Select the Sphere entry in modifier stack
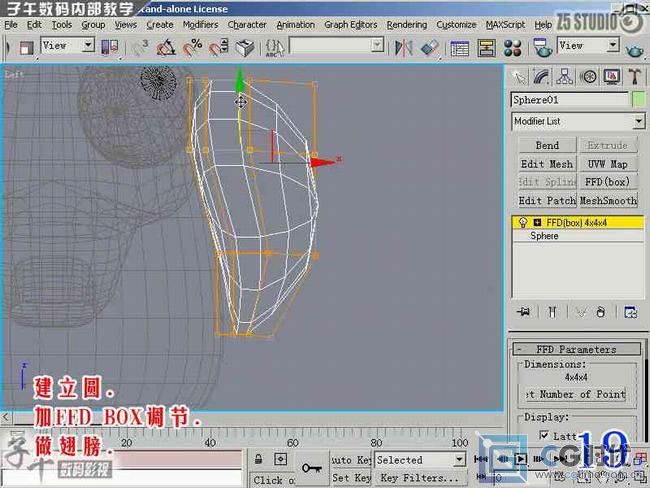This screenshot has height=488, width=650. pos(544,236)
